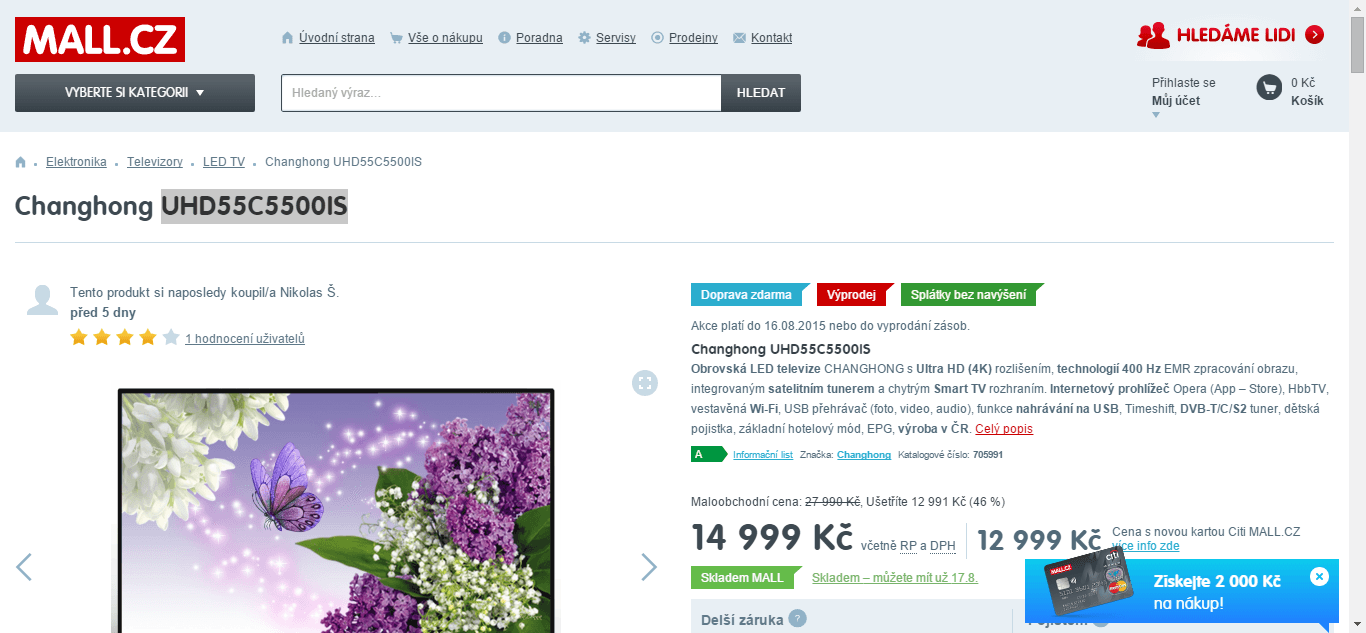Open Skladem – můžete mít už 17.8. link
This screenshot has height=633, width=1366.
(x=895, y=578)
